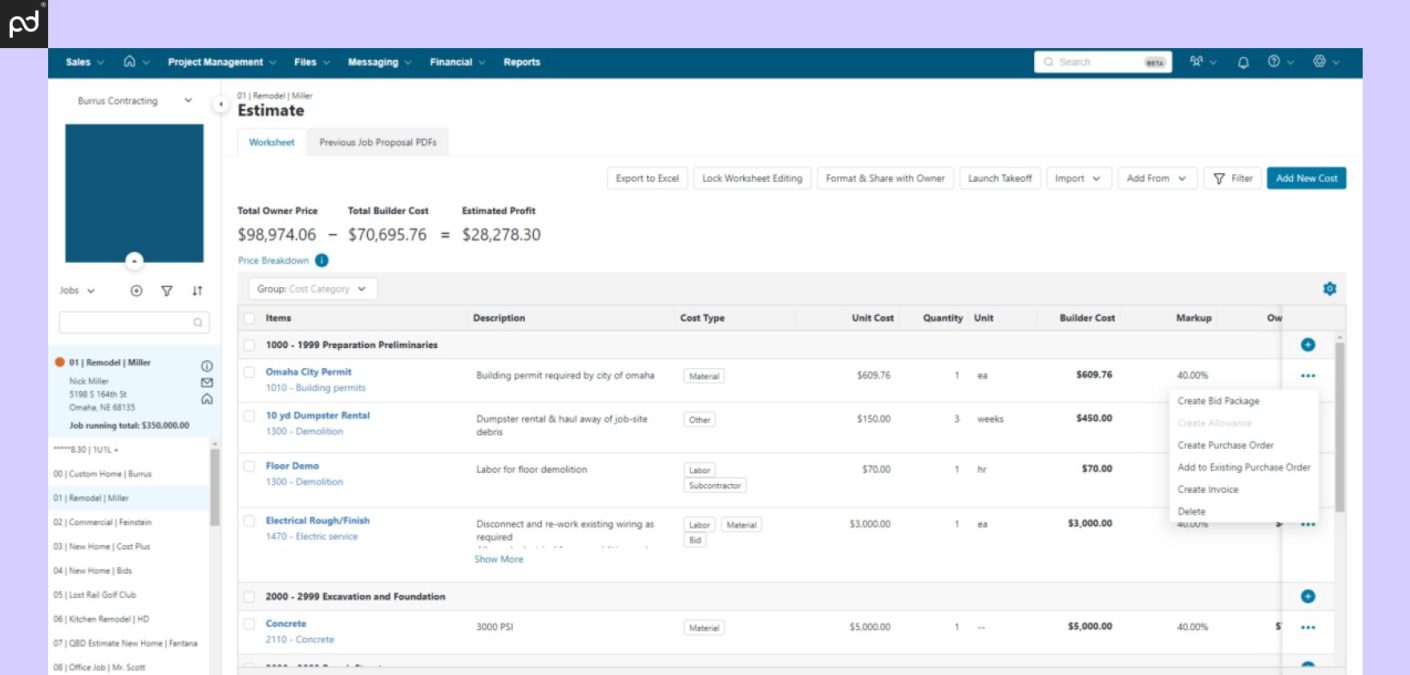Screen dimensions: 1410x675
Task: Check the Omaha City Permit checkbox
Action: [x=249, y=372]
